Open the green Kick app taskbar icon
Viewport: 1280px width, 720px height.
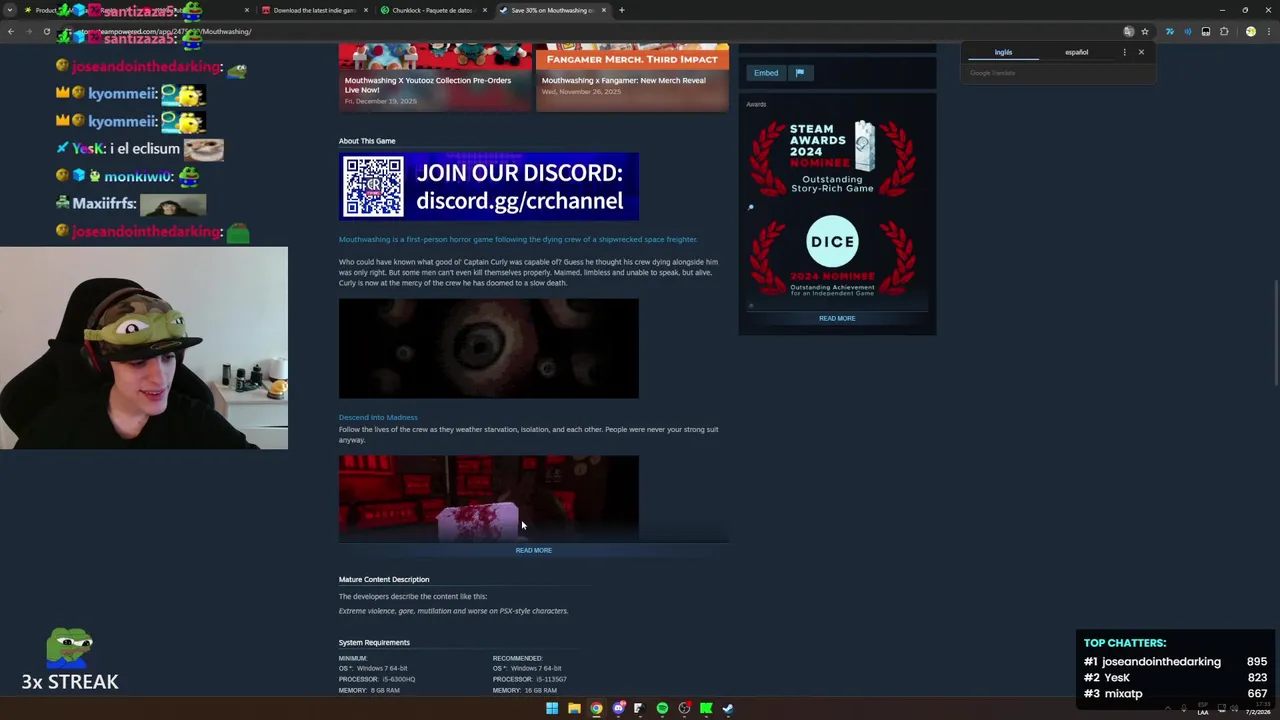click(x=706, y=708)
